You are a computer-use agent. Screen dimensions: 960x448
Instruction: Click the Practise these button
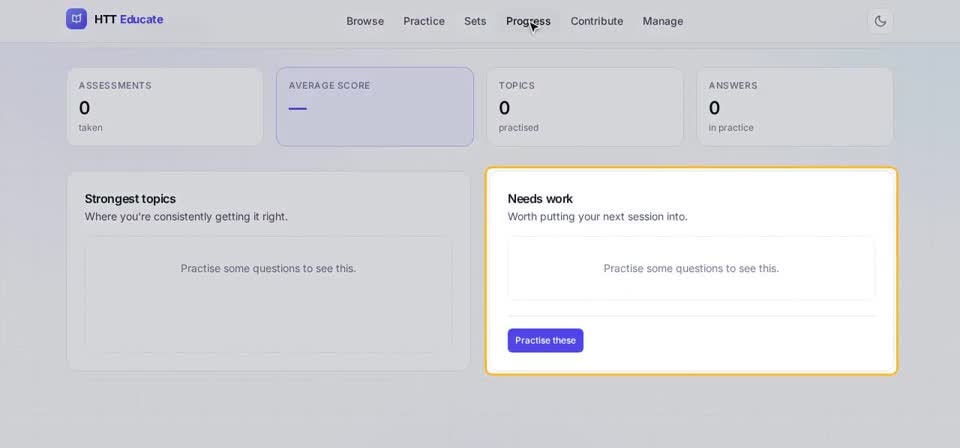click(x=546, y=340)
